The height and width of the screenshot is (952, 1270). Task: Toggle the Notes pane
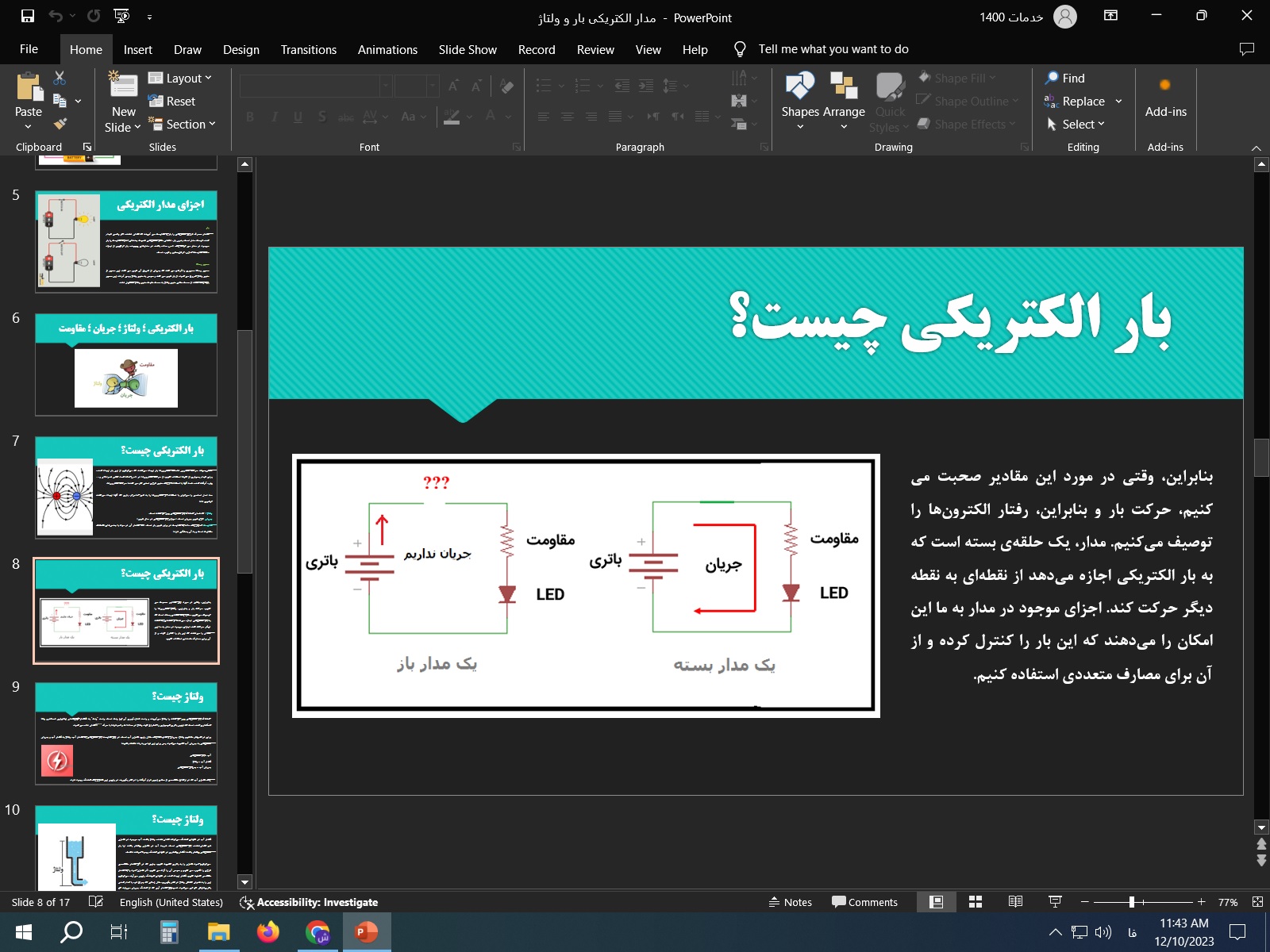(x=790, y=902)
